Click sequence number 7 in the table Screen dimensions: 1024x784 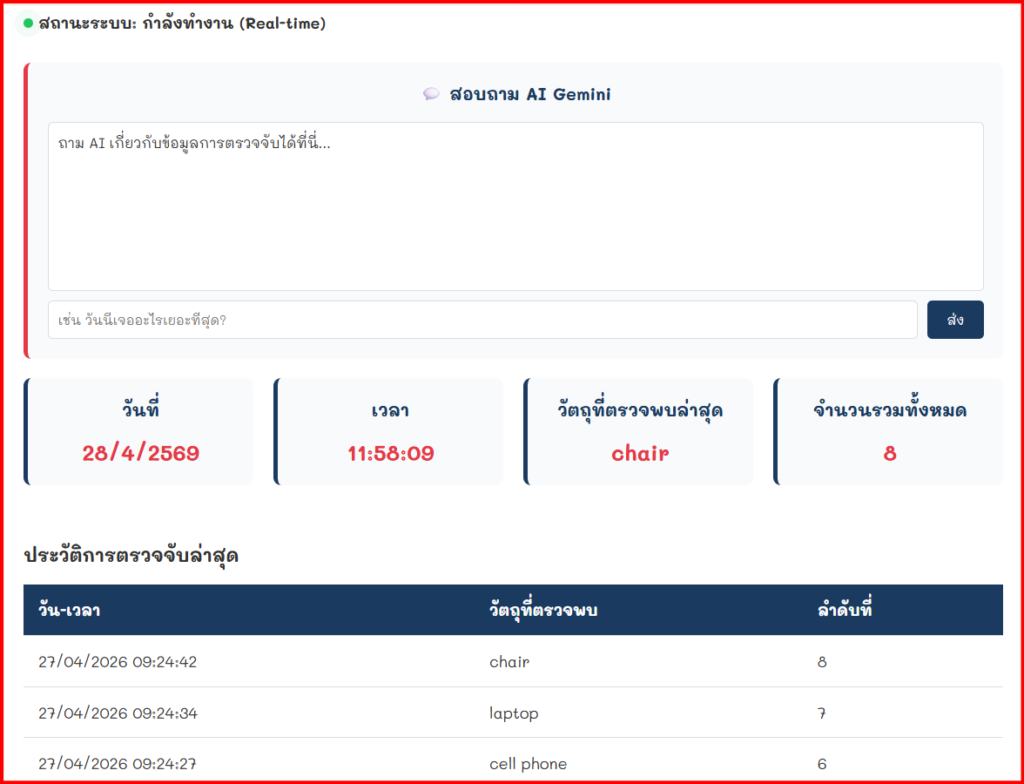(822, 713)
